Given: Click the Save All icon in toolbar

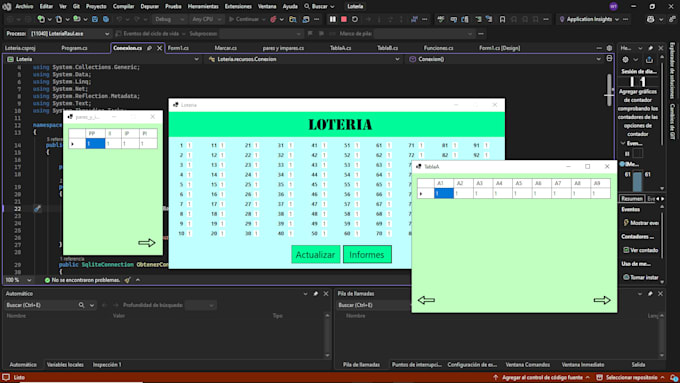Looking at the screenshot, I should (x=105, y=19).
